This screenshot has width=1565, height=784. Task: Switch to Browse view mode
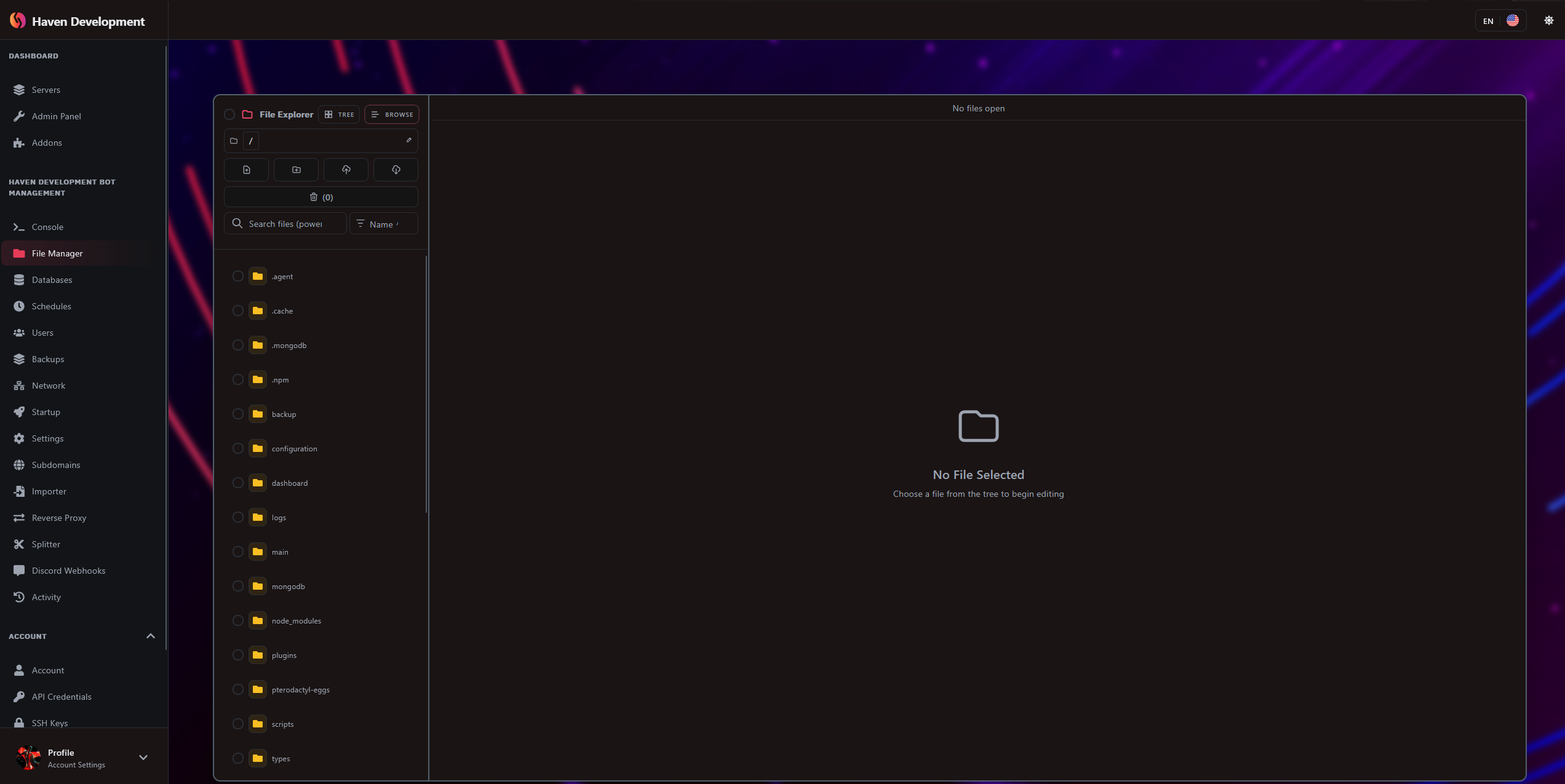[392, 114]
